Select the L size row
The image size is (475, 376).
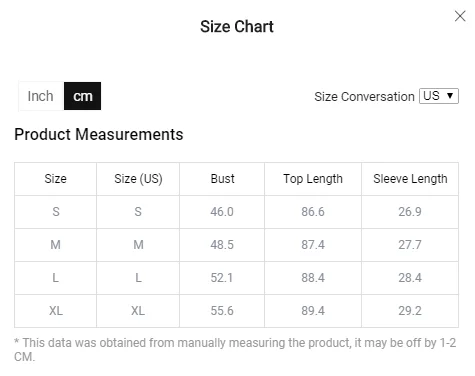(236, 278)
